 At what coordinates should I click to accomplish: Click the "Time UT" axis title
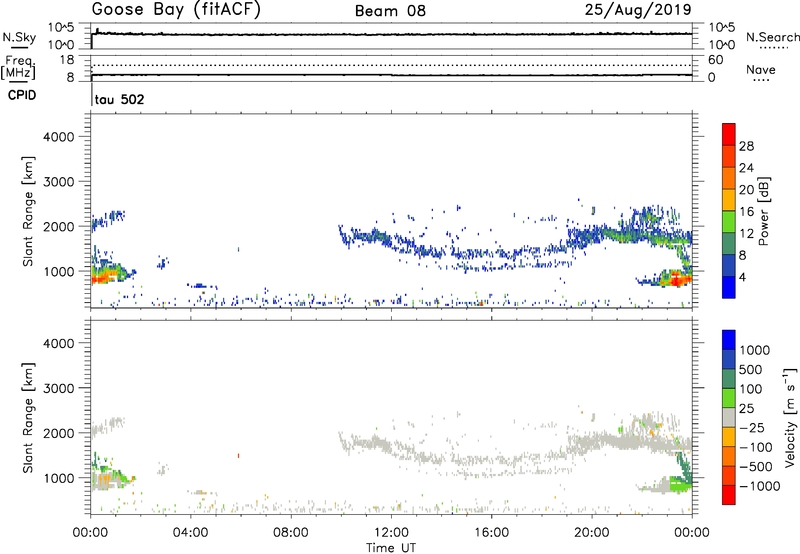(391, 548)
